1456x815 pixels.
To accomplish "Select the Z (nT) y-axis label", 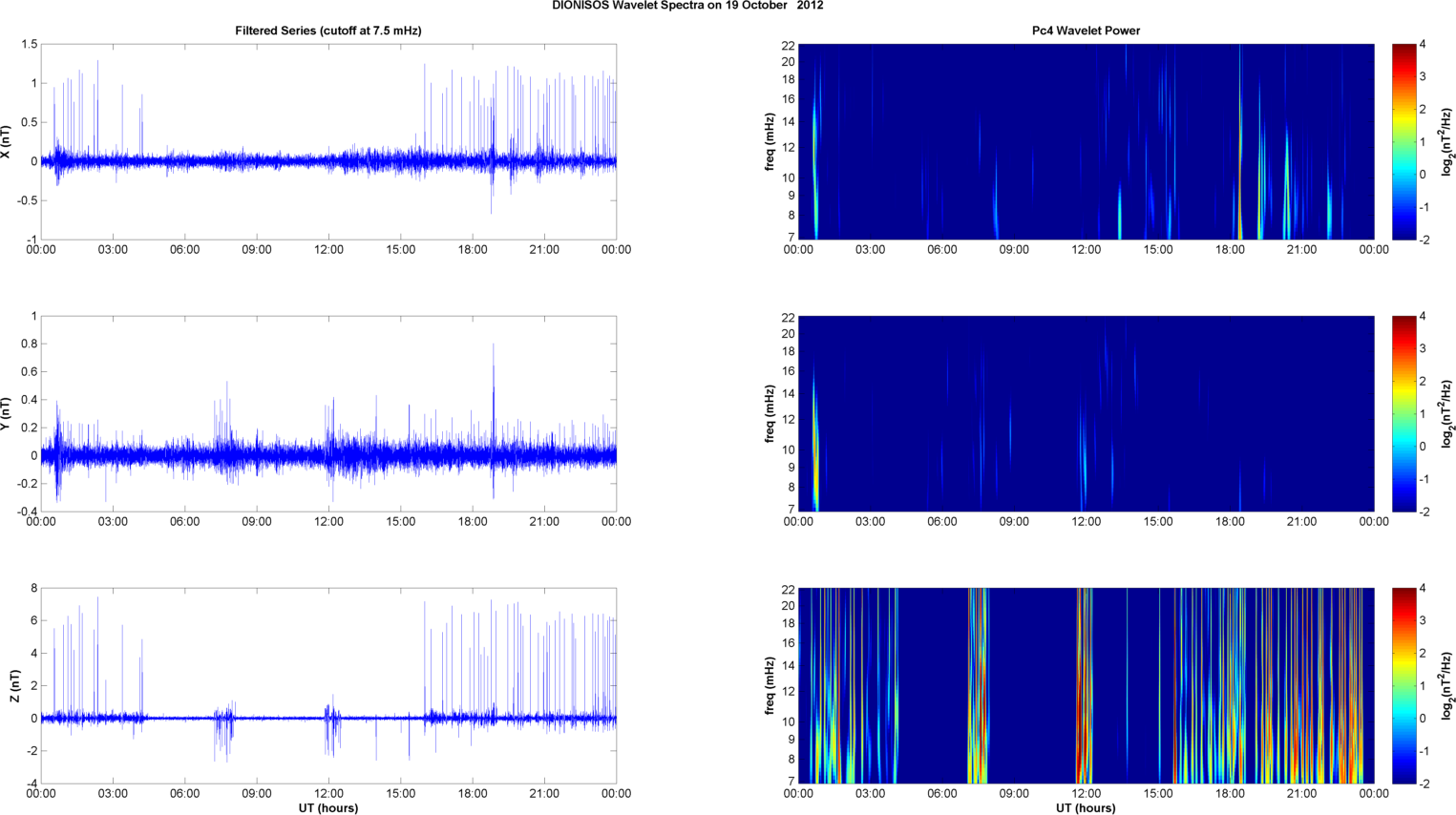I will point(14,686).
